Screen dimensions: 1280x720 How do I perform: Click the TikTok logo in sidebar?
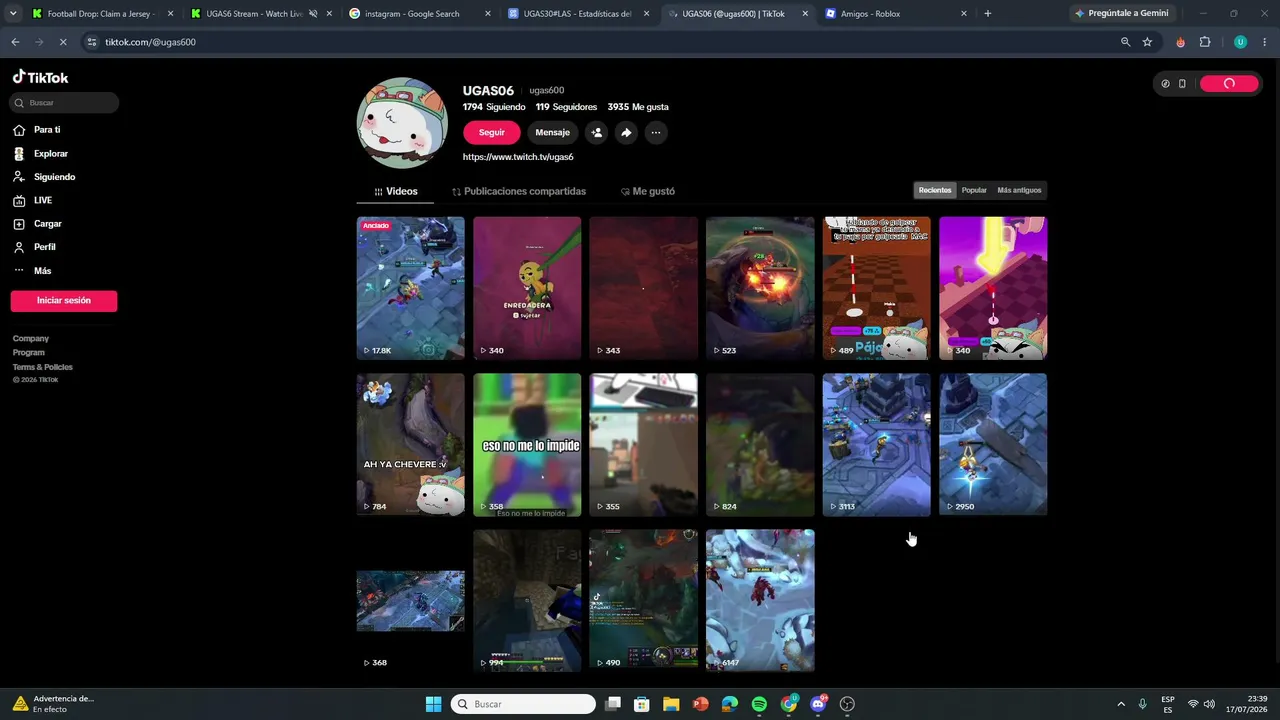point(40,77)
